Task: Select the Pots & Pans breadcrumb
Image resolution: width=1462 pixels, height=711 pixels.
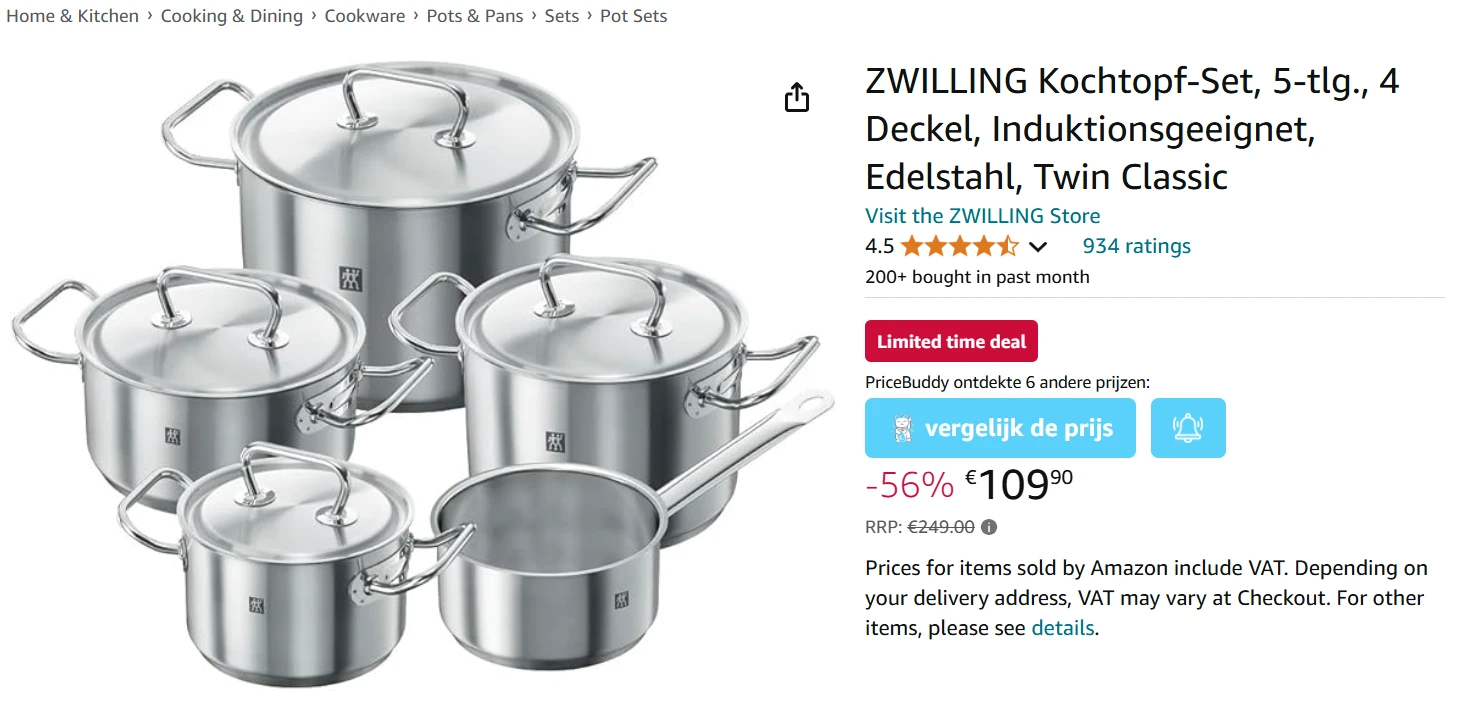Action: [x=475, y=16]
